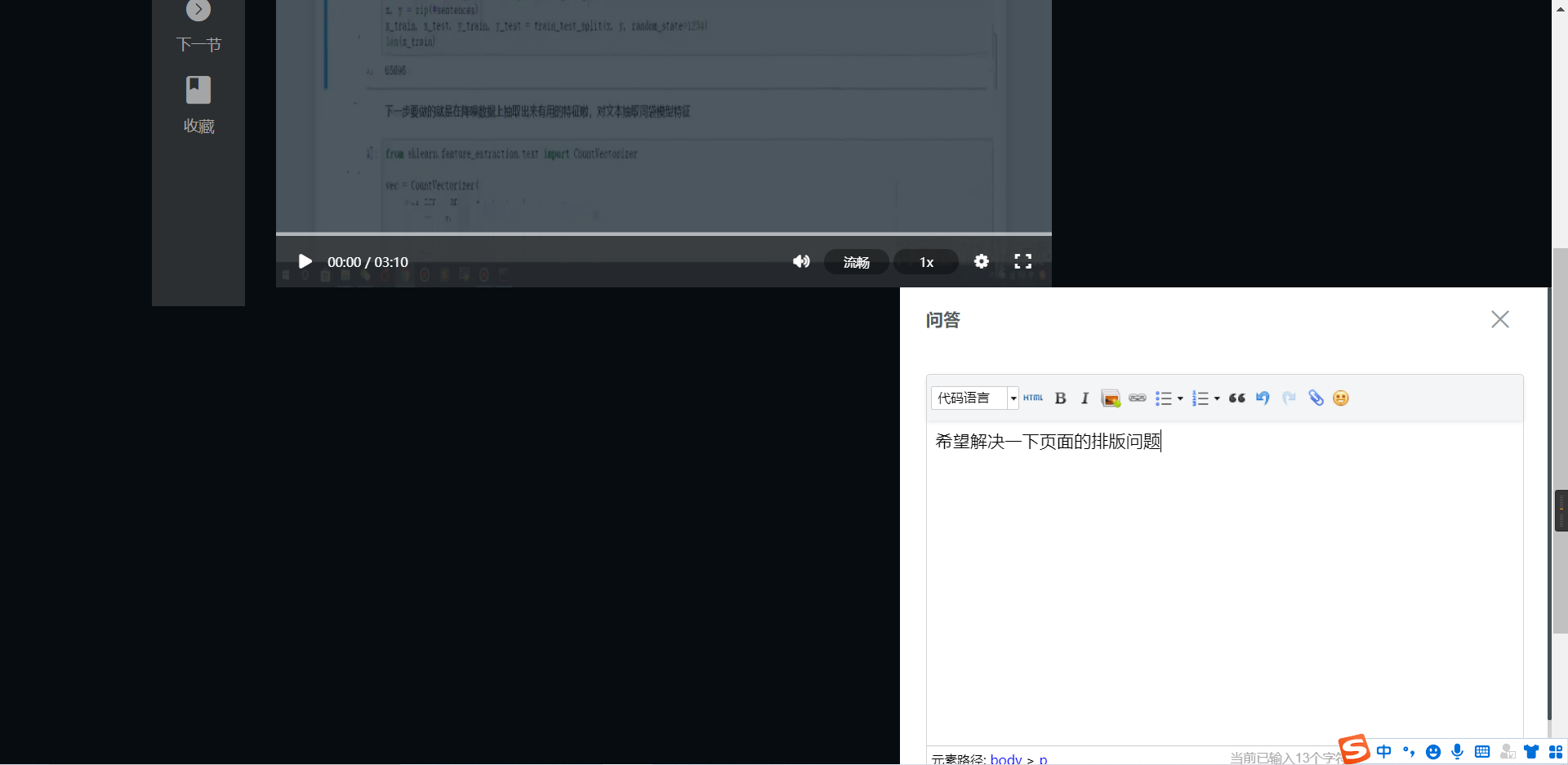Insert an image into the answer

(x=1111, y=398)
